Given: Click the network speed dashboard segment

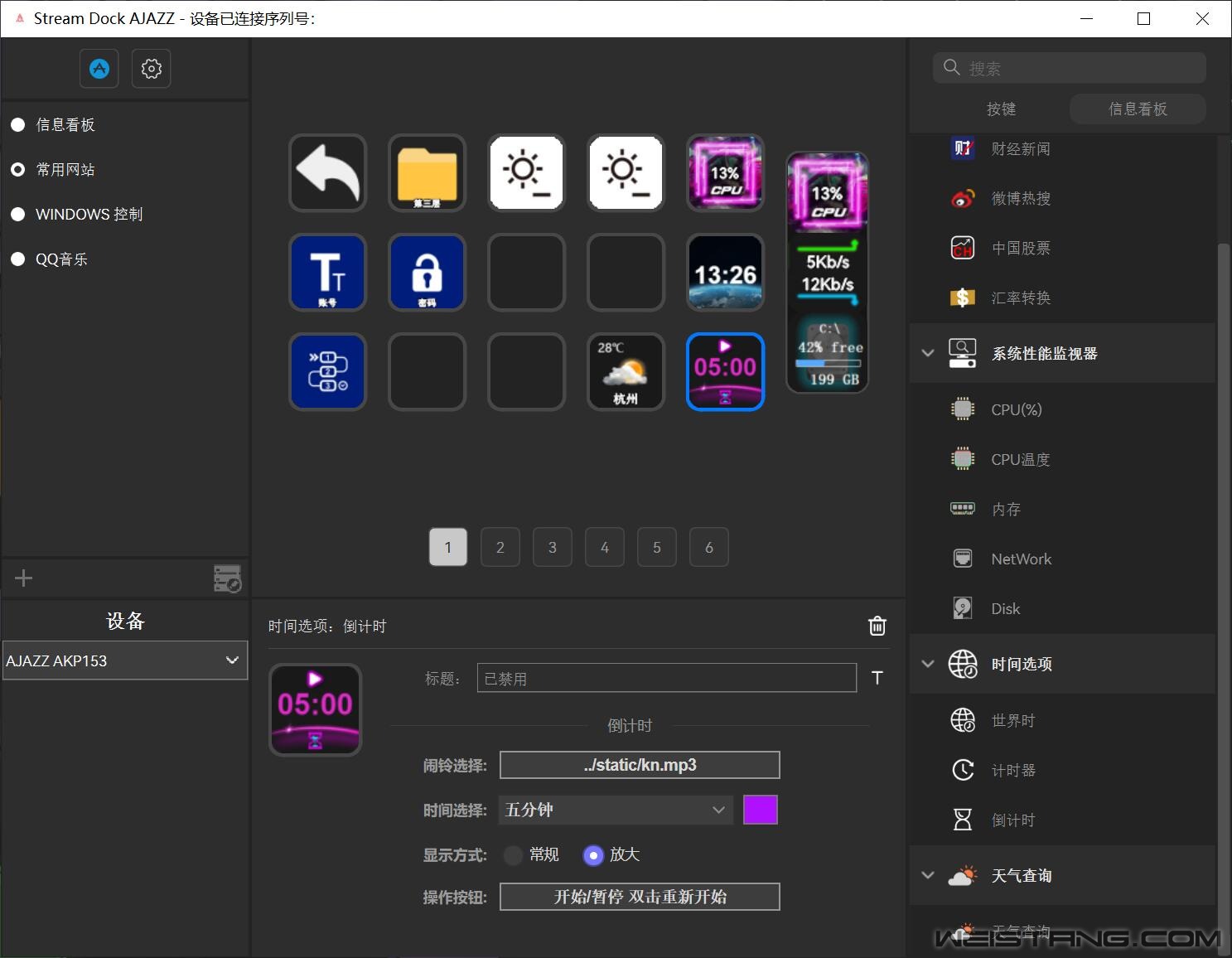Looking at the screenshot, I should [x=827, y=272].
